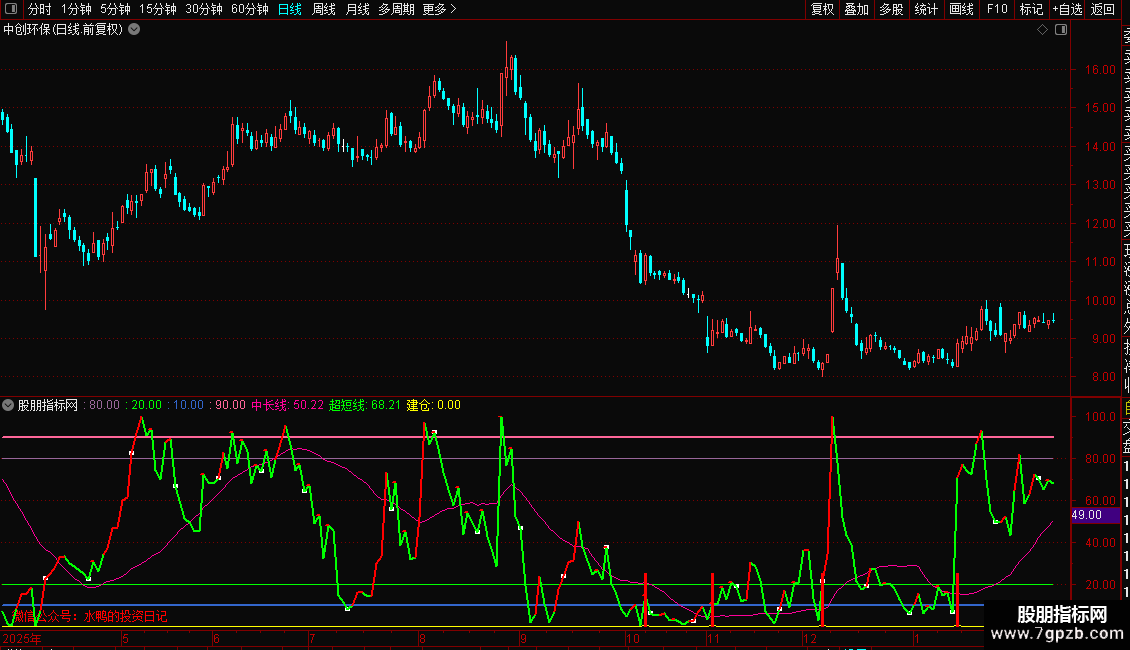Image resolution: width=1130 pixels, height=650 pixels.
Task: Expand the 股朋指标网 indicator dropdown
Action: 9,406
